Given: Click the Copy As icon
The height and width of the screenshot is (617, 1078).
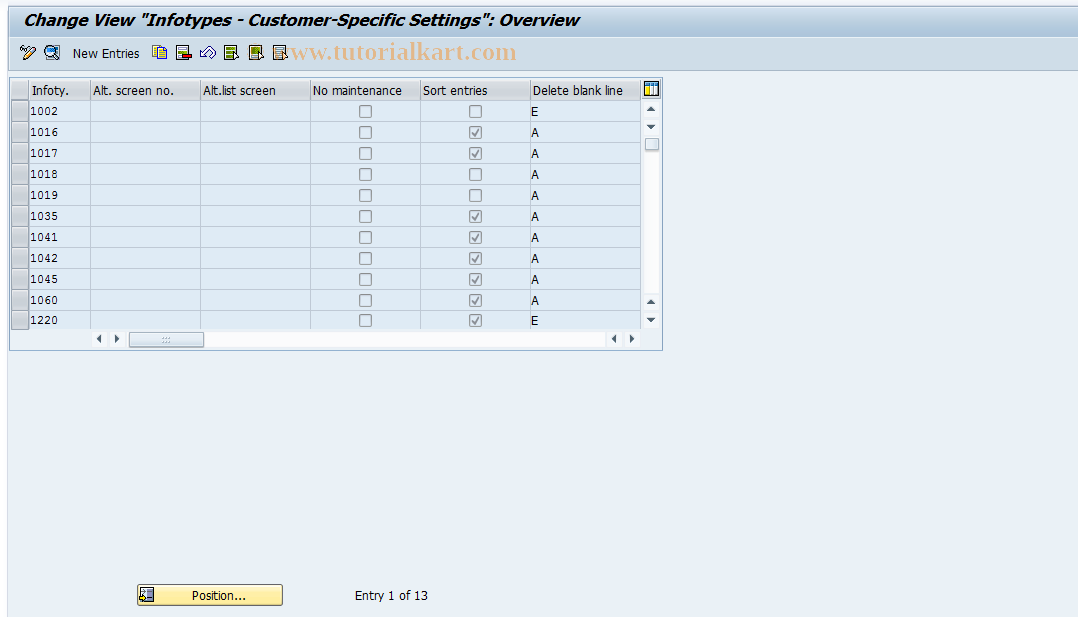Looking at the screenshot, I should [x=160, y=53].
